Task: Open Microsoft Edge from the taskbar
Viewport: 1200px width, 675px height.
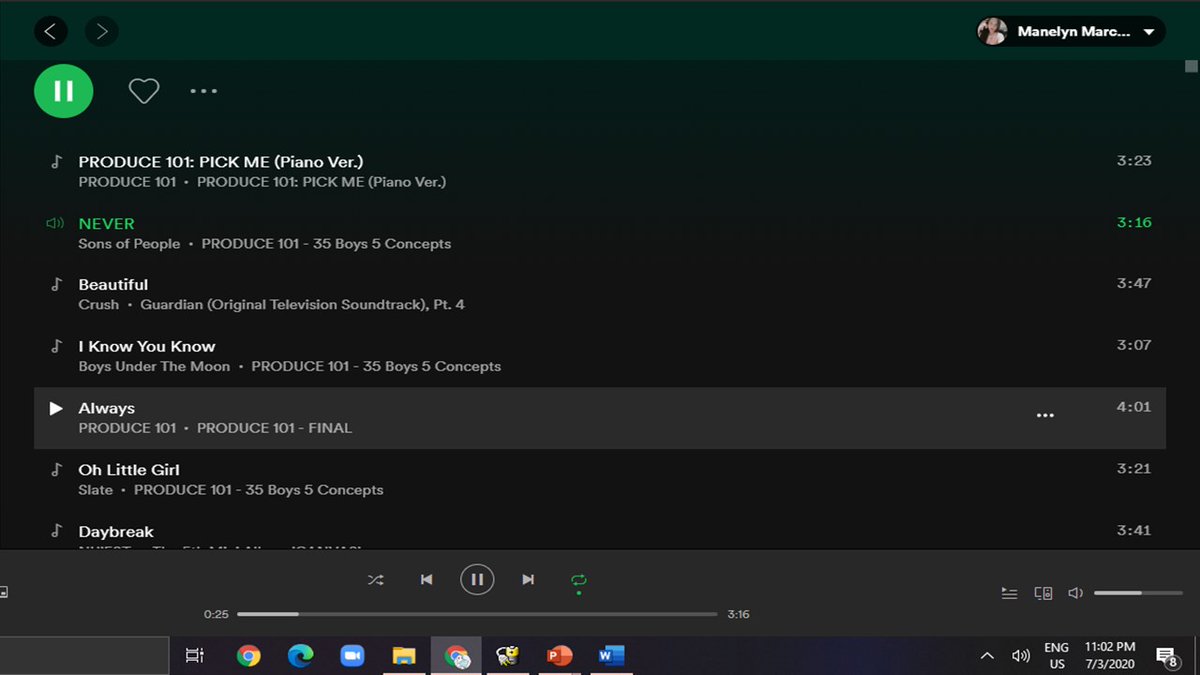Action: coord(300,656)
